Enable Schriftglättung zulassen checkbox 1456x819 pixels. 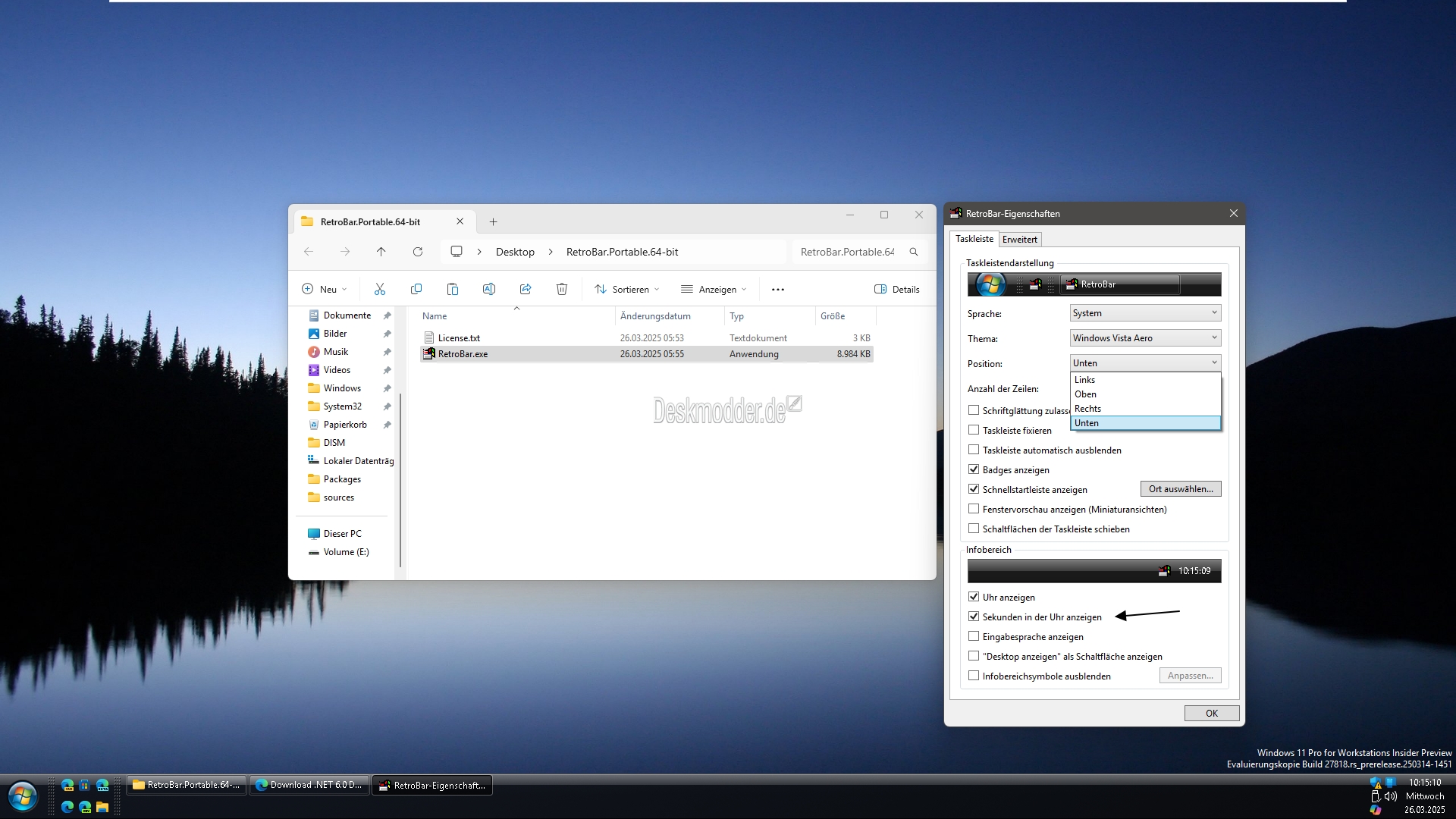(x=974, y=410)
